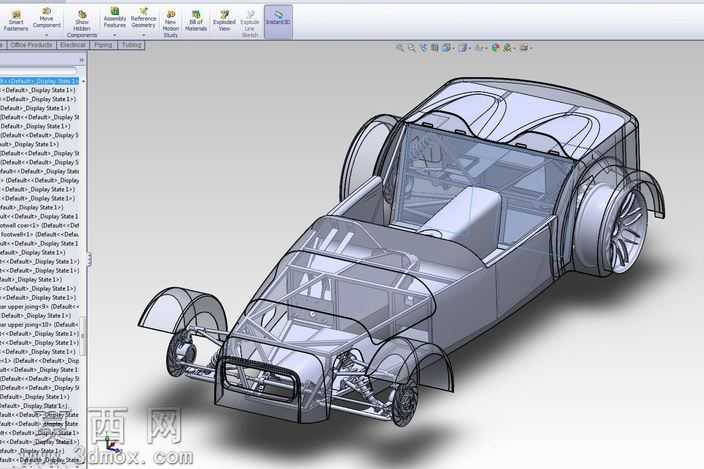Screen dimensions: 704x469
Task: Open the Hide/Show Items icon
Action: [x=480, y=47]
